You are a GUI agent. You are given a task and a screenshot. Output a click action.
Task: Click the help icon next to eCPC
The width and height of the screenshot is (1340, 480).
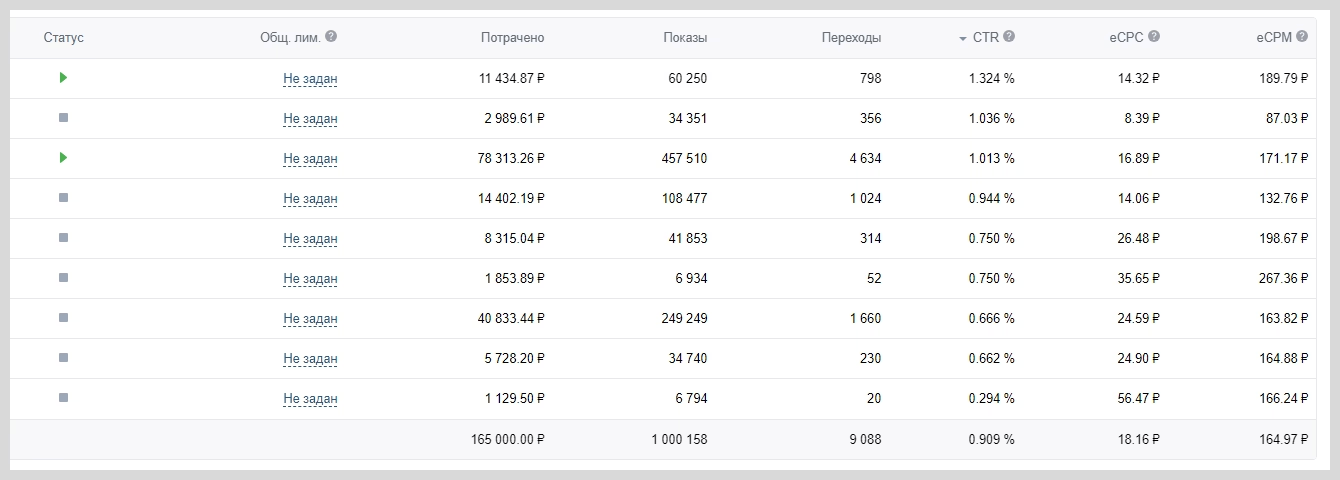tap(1154, 37)
